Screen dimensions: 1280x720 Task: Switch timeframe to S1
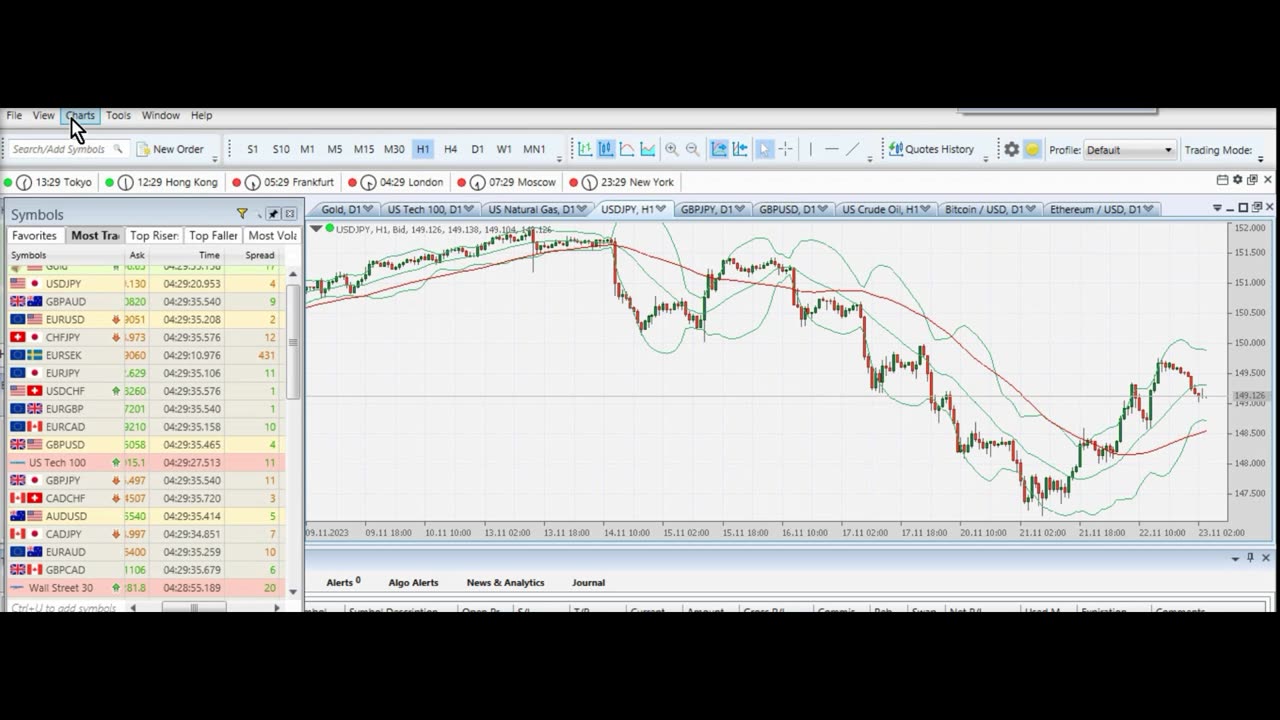click(252, 149)
